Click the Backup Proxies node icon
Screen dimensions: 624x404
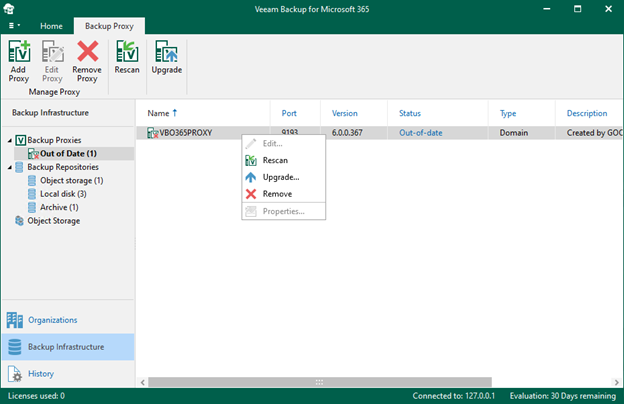(20, 140)
